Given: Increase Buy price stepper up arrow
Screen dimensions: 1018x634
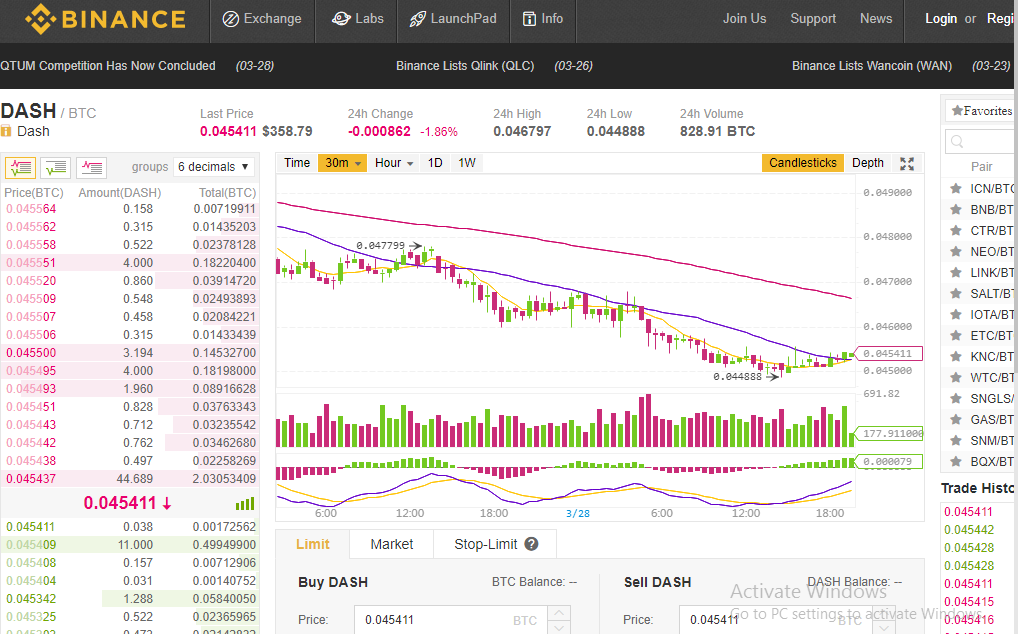Looking at the screenshot, I should tap(559, 612).
